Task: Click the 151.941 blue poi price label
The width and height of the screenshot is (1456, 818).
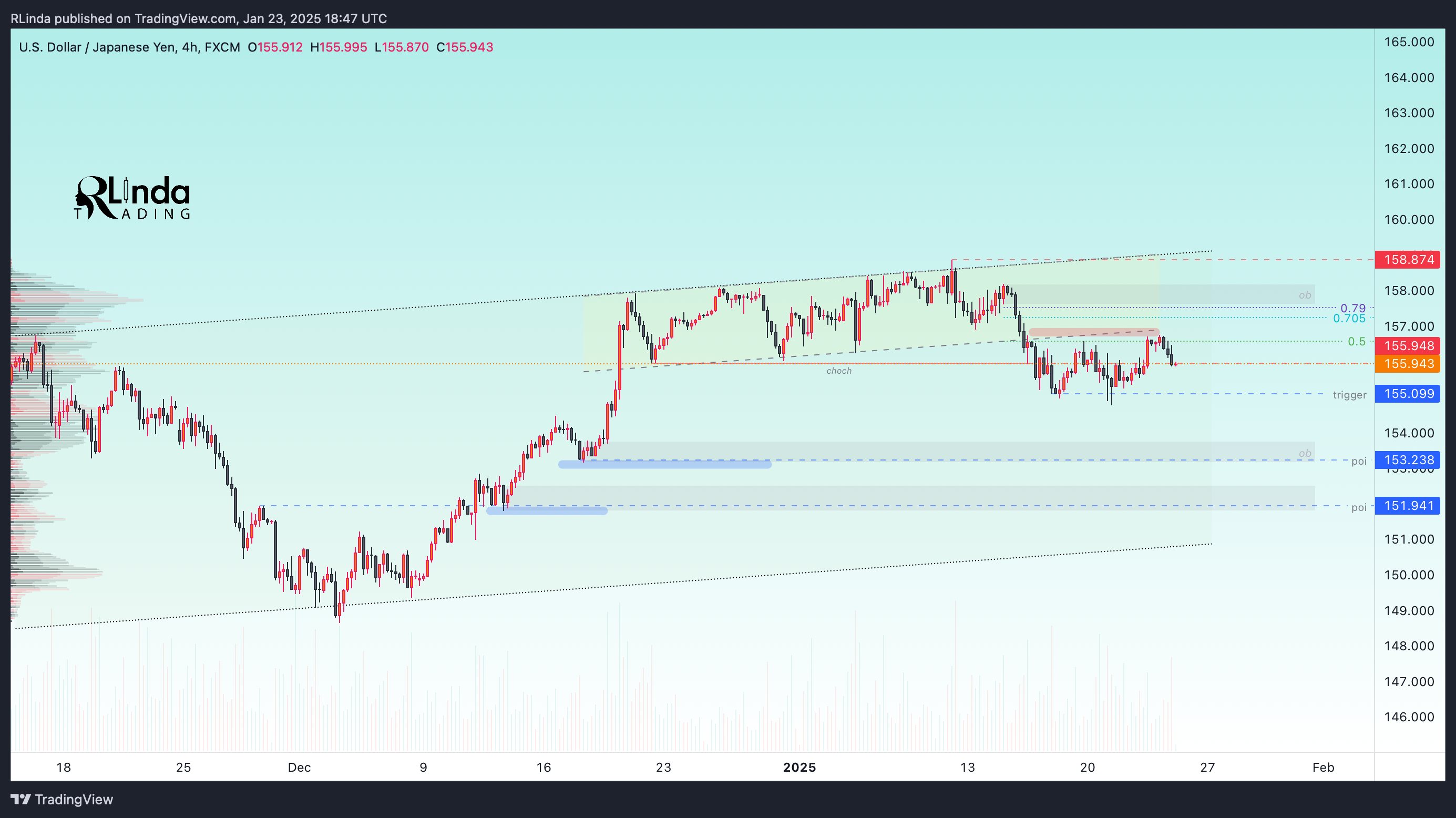Action: click(1408, 505)
